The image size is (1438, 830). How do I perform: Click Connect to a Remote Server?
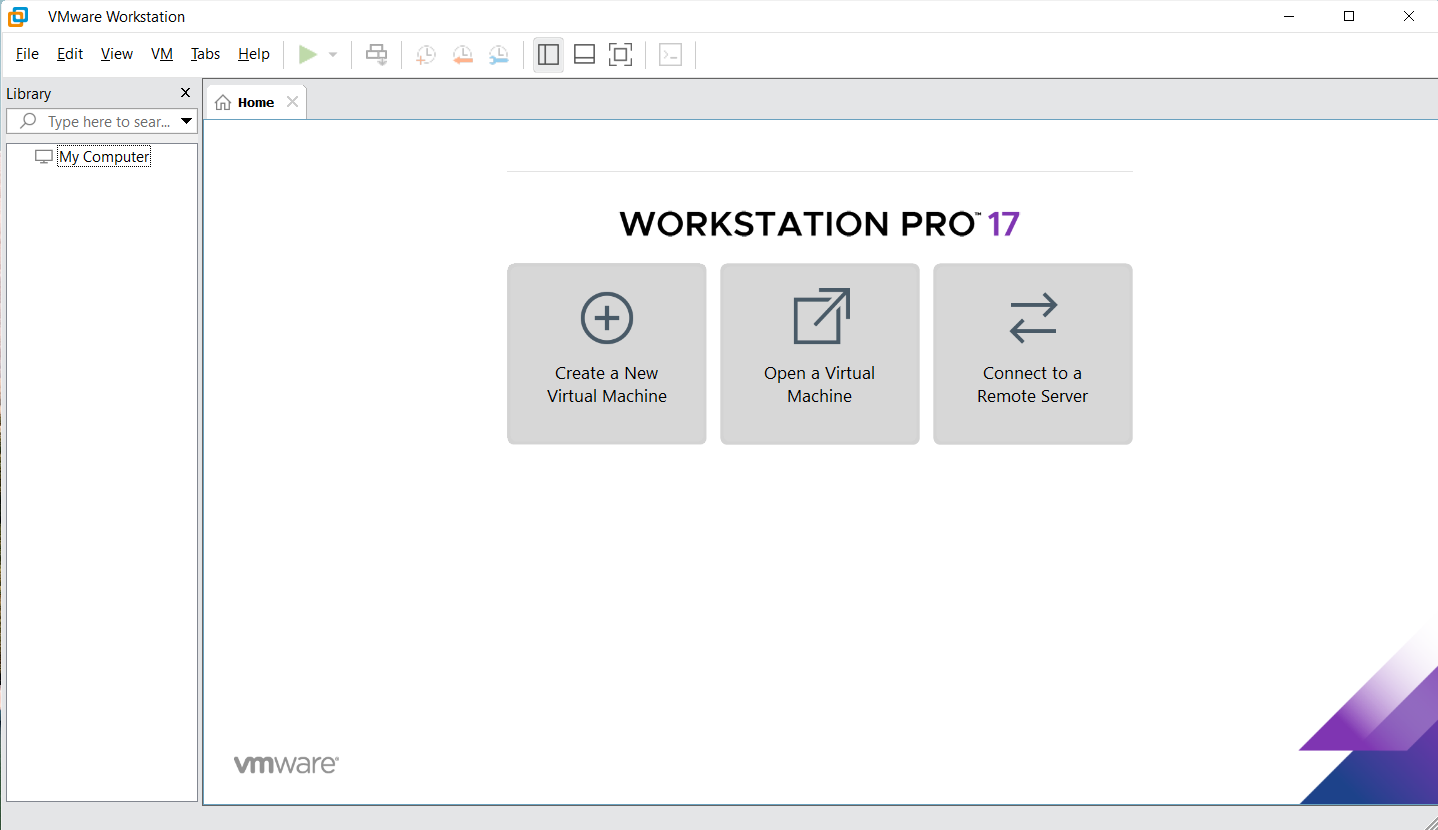point(1032,353)
